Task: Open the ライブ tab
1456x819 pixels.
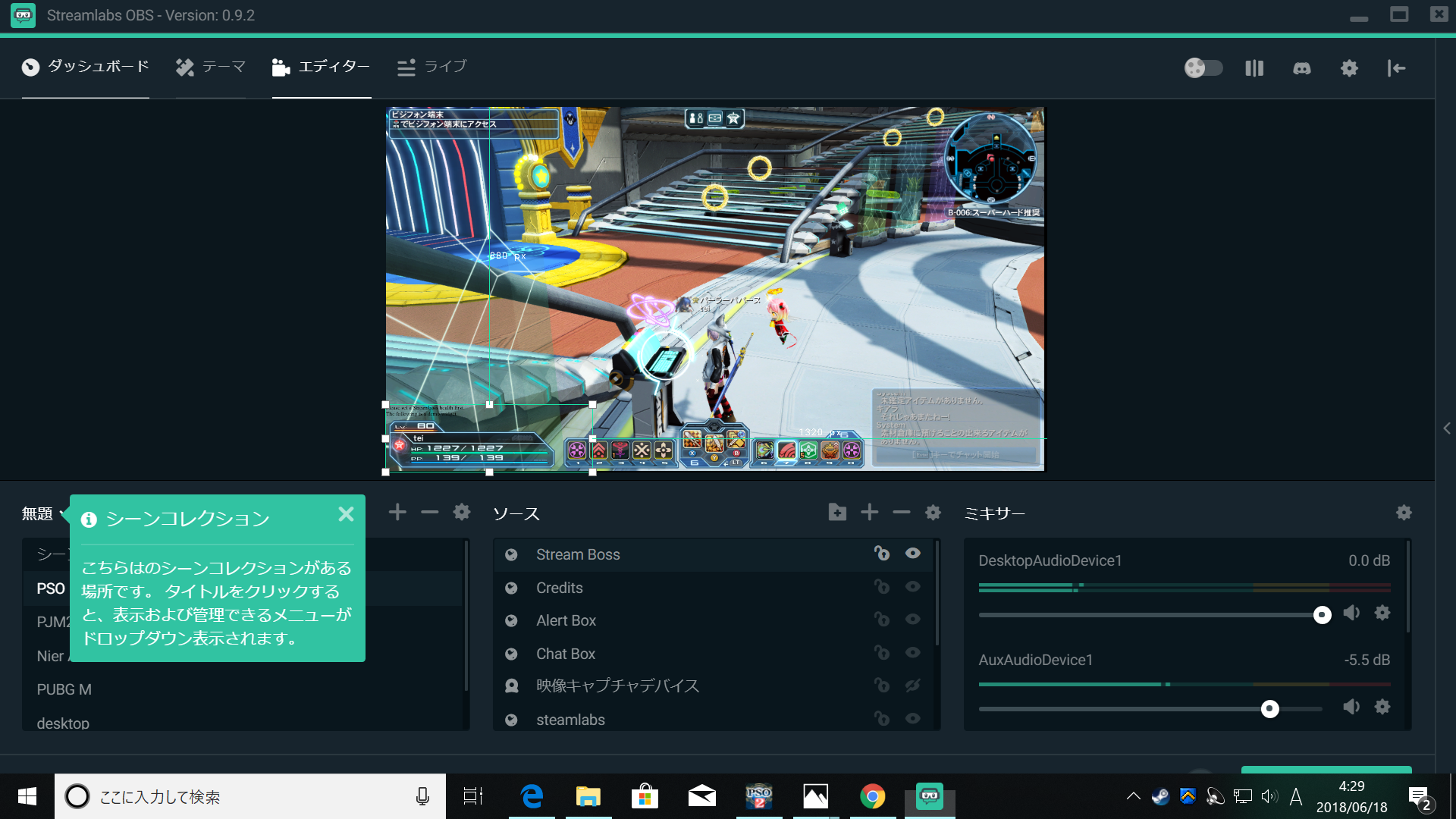Action: (432, 67)
